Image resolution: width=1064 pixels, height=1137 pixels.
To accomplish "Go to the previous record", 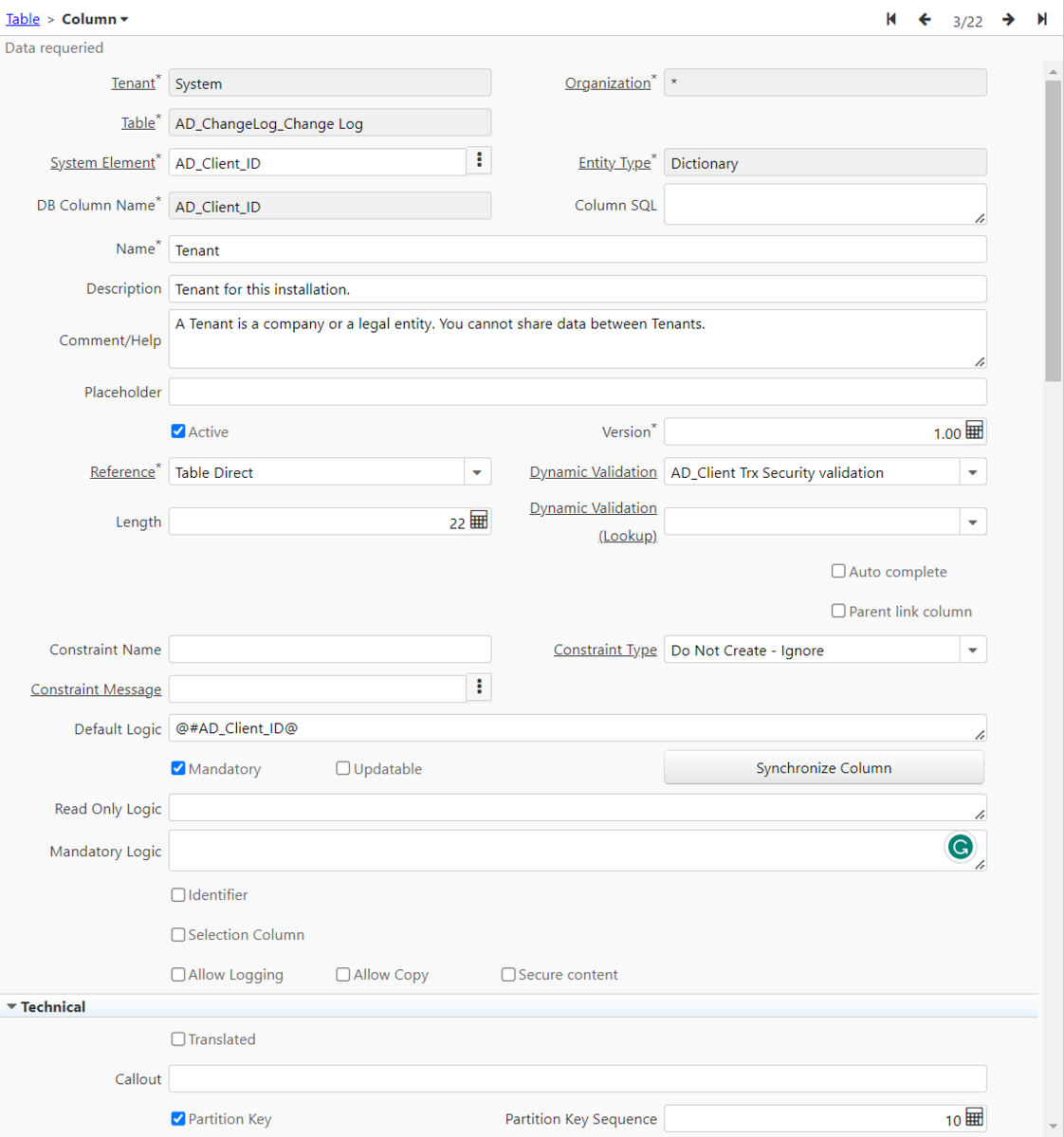I will coord(925,19).
